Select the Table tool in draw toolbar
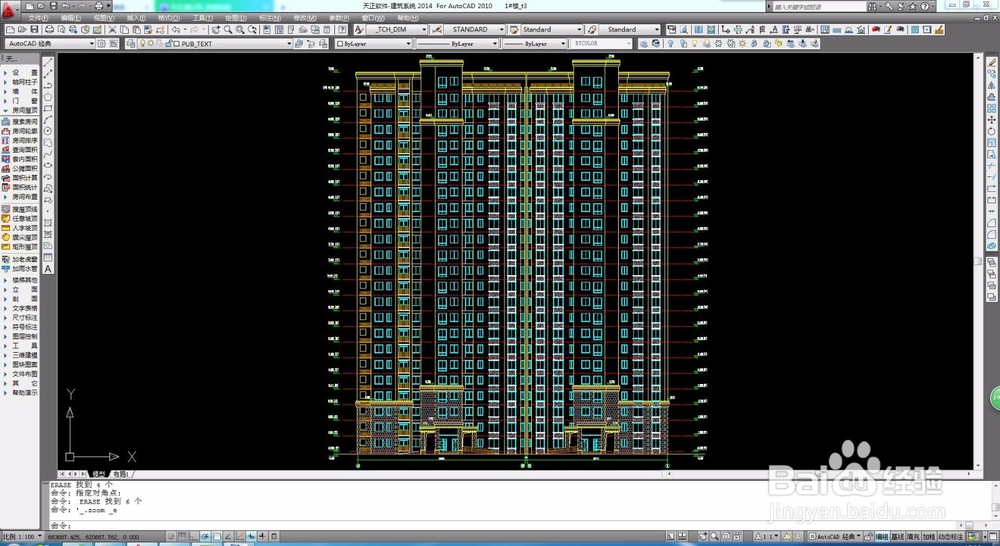This screenshot has width=1000, height=546. pos(48,258)
